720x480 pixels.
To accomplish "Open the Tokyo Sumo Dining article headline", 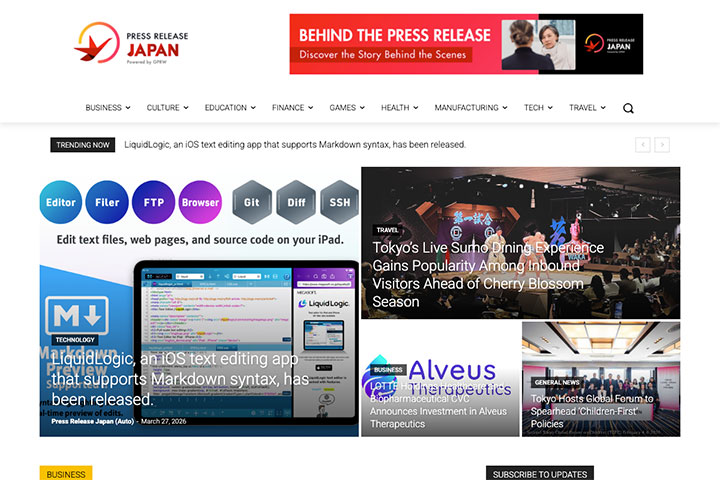I will click(x=488, y=275).
